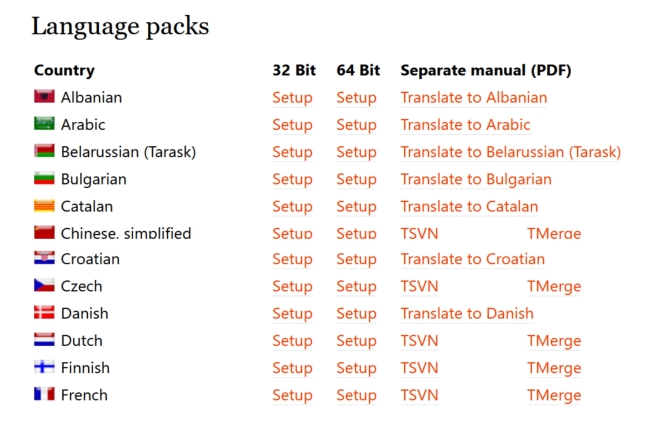Open the Translate to Catalan link

click(469, 207)
